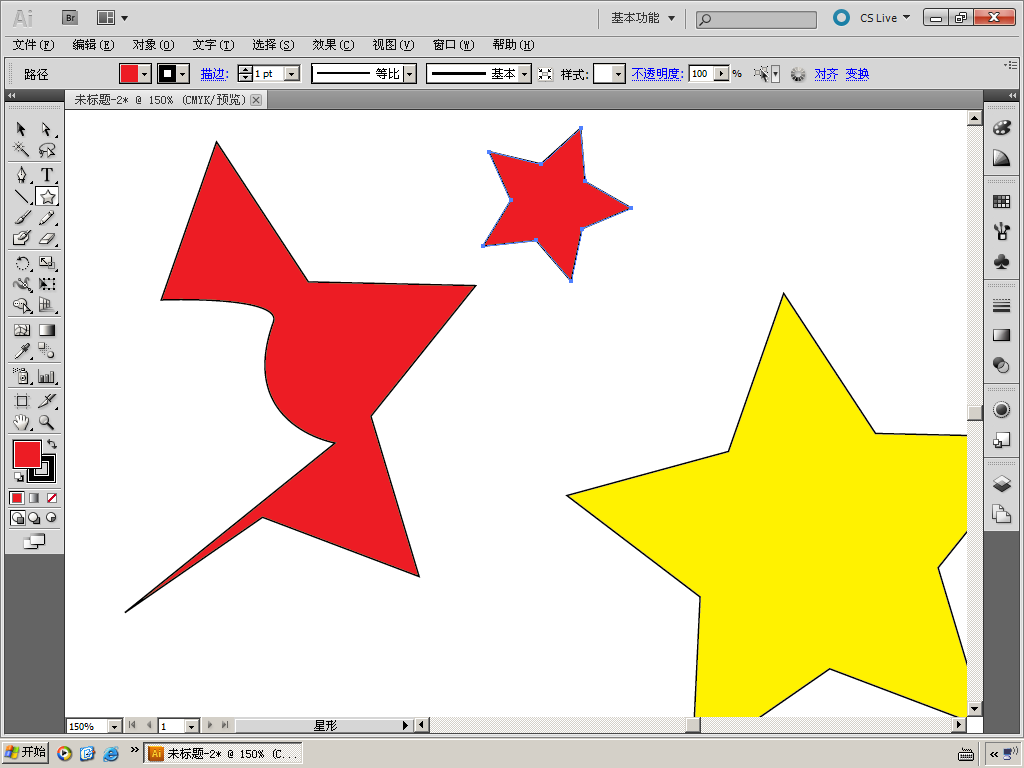Select the Shape Builder tool
This screenshot has height=768, width=1024.
tap(22, 305)
